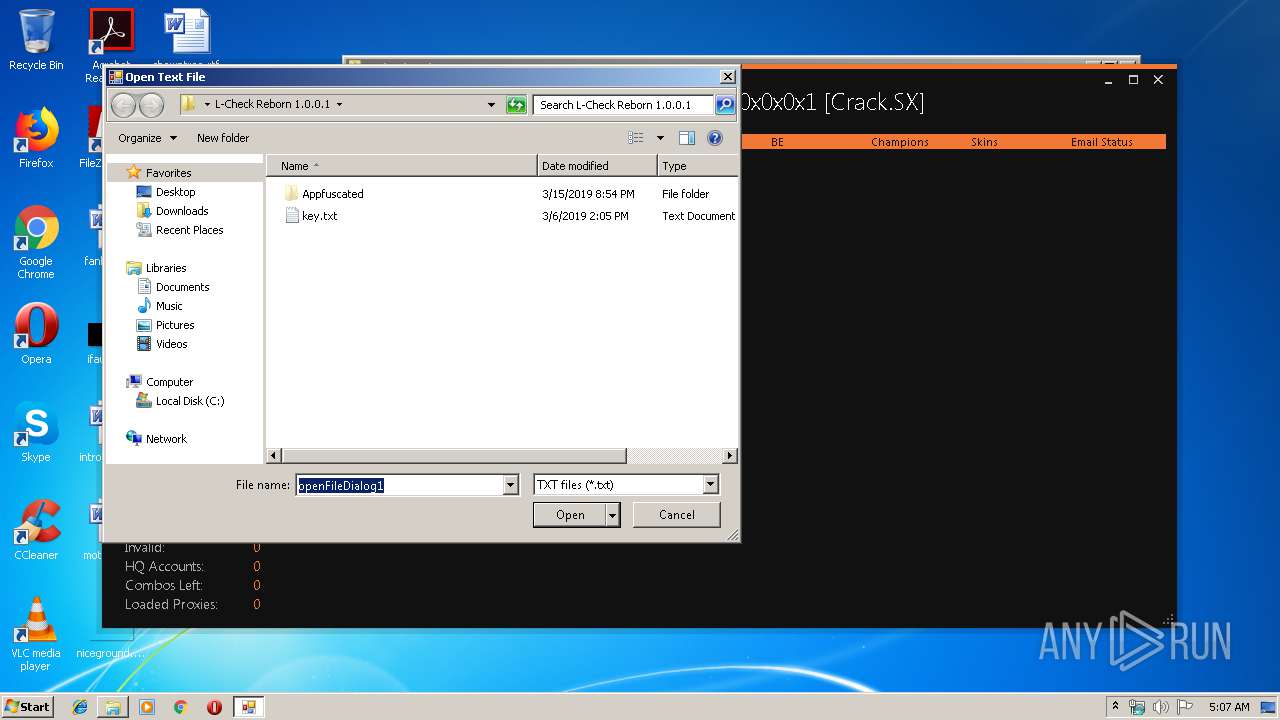Open media player taskbar icon

pyautogui.click(x=147, y=707)
